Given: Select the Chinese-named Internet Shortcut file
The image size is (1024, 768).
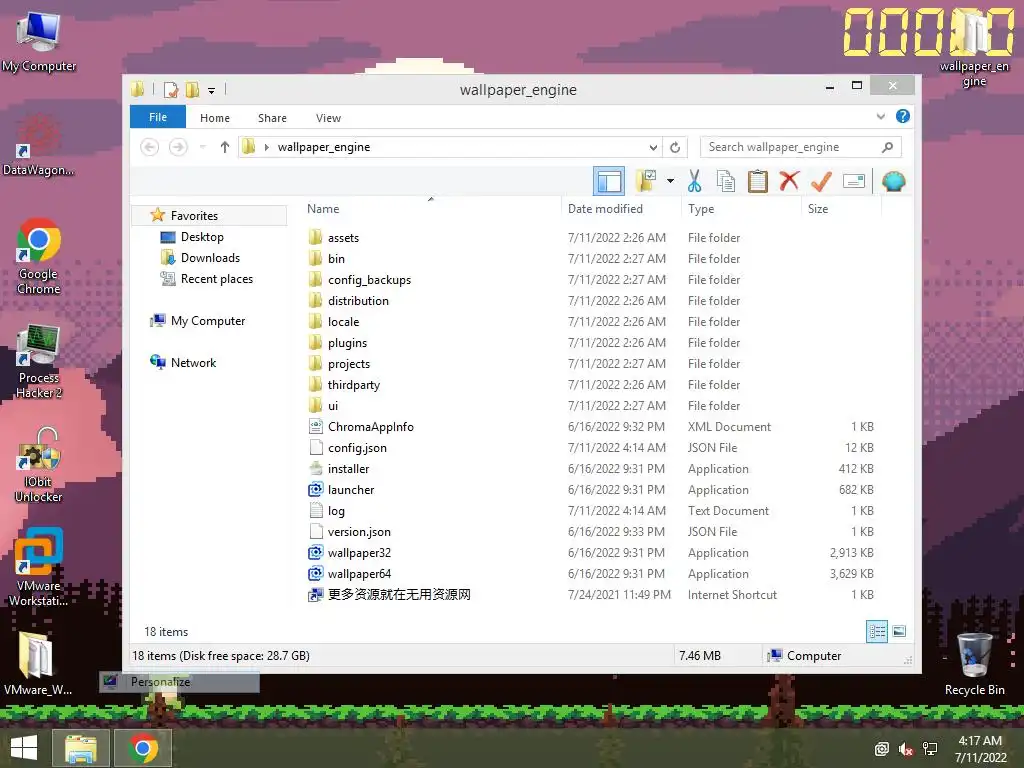Looking at the screenshot, I should (399, 594).
